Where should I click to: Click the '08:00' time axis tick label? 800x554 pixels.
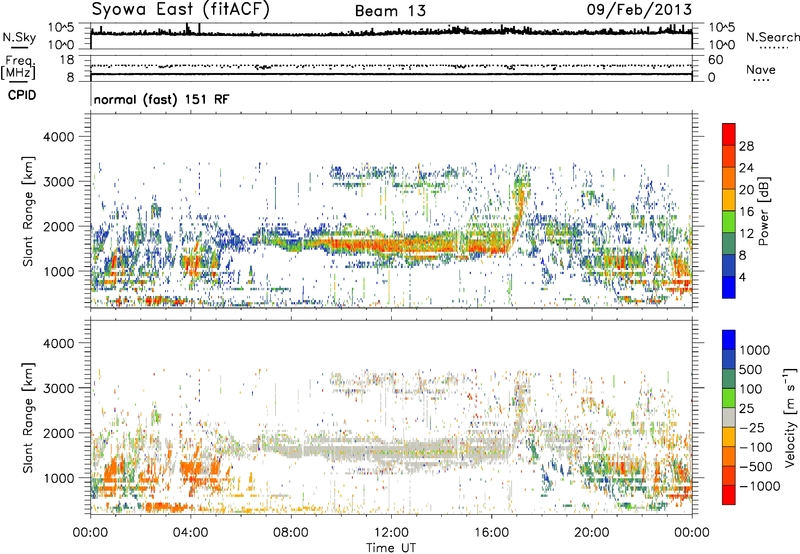(291, 532)
